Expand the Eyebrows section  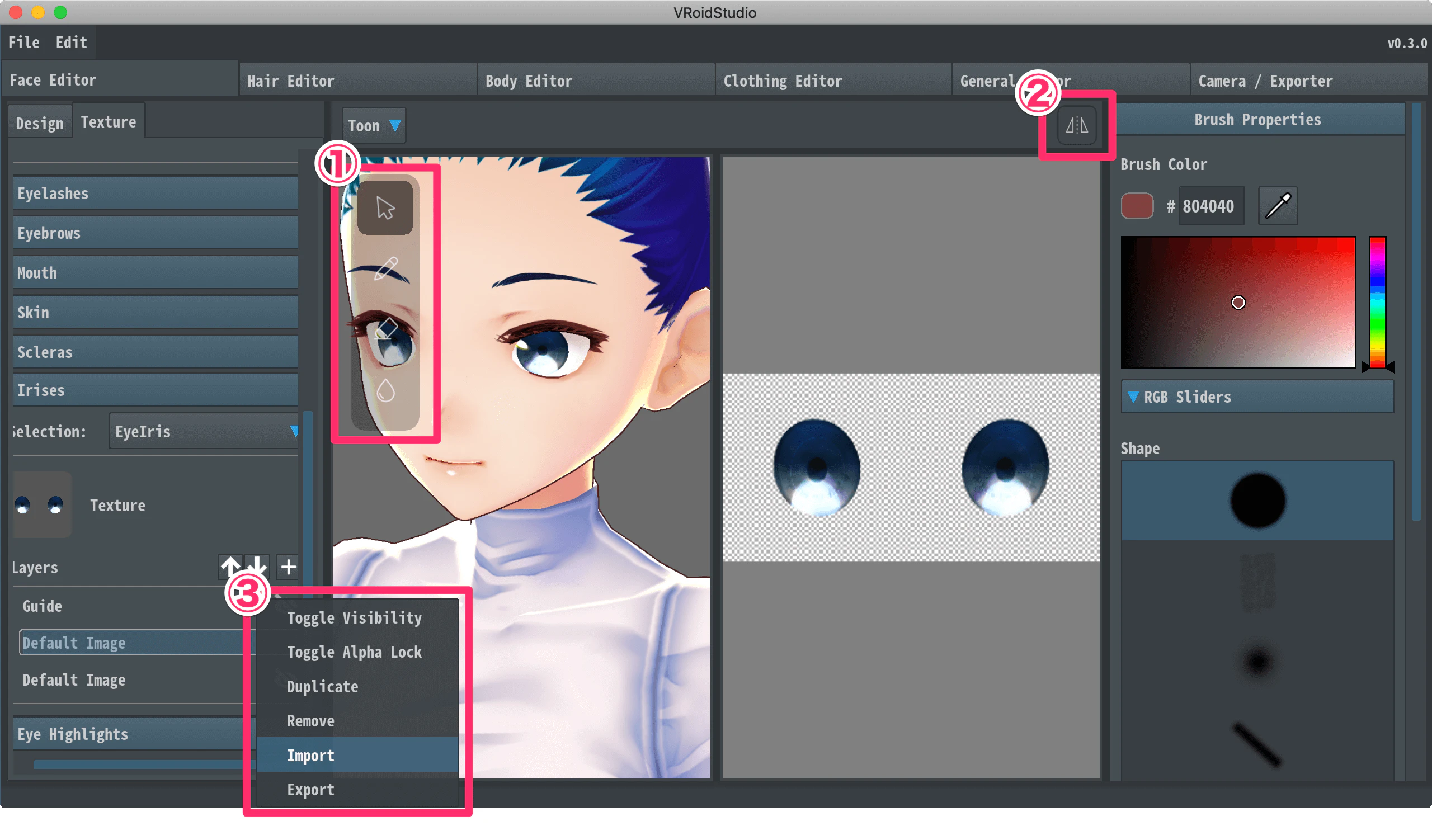tap(156, 233)
